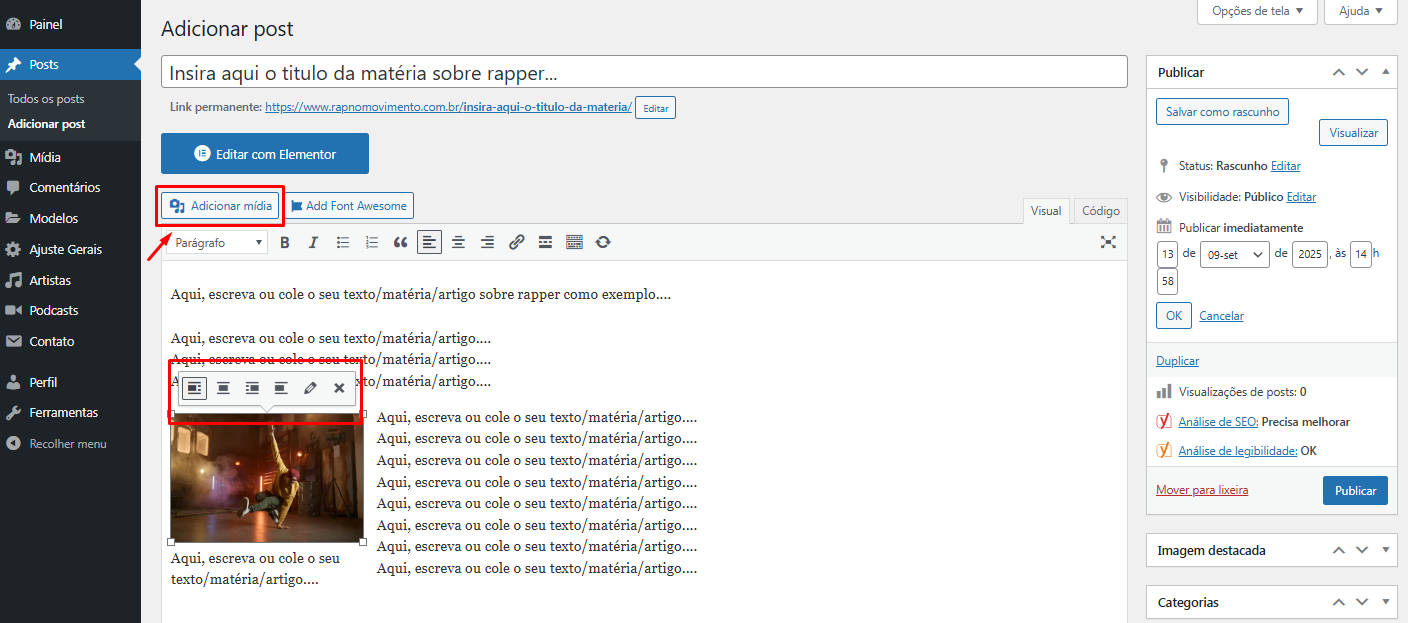Toggle the Imagem destacada panel
Viewport: 1408px width, 623px height.
point(1385,550)
